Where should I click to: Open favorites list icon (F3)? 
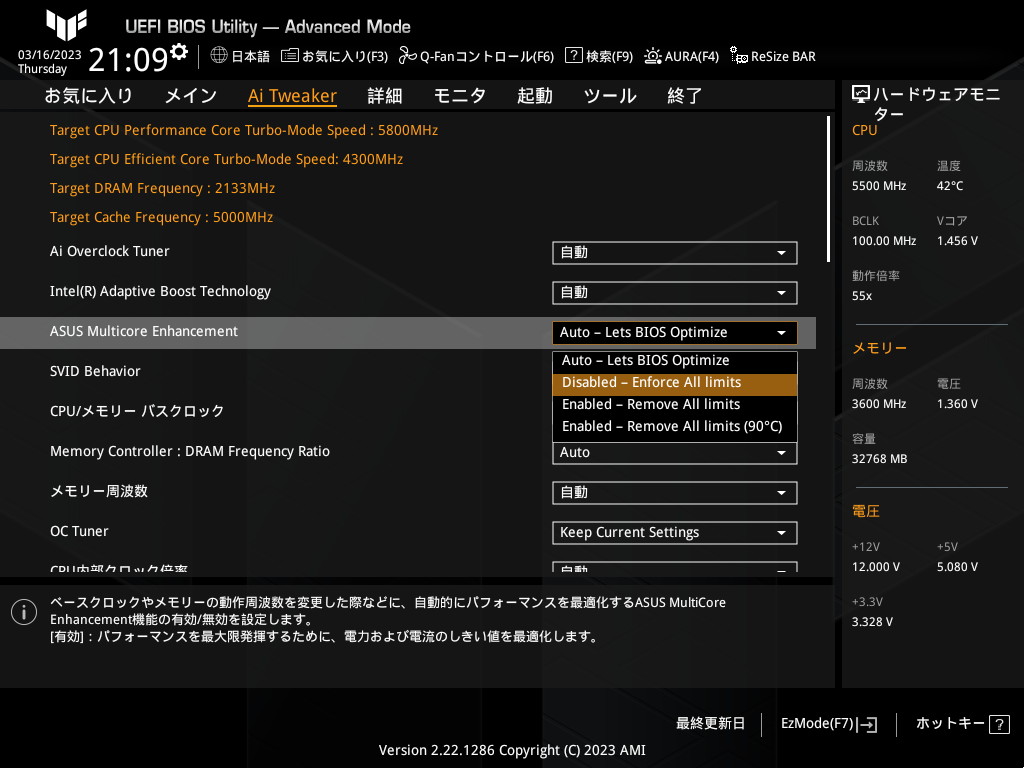[x=289, y=56]
